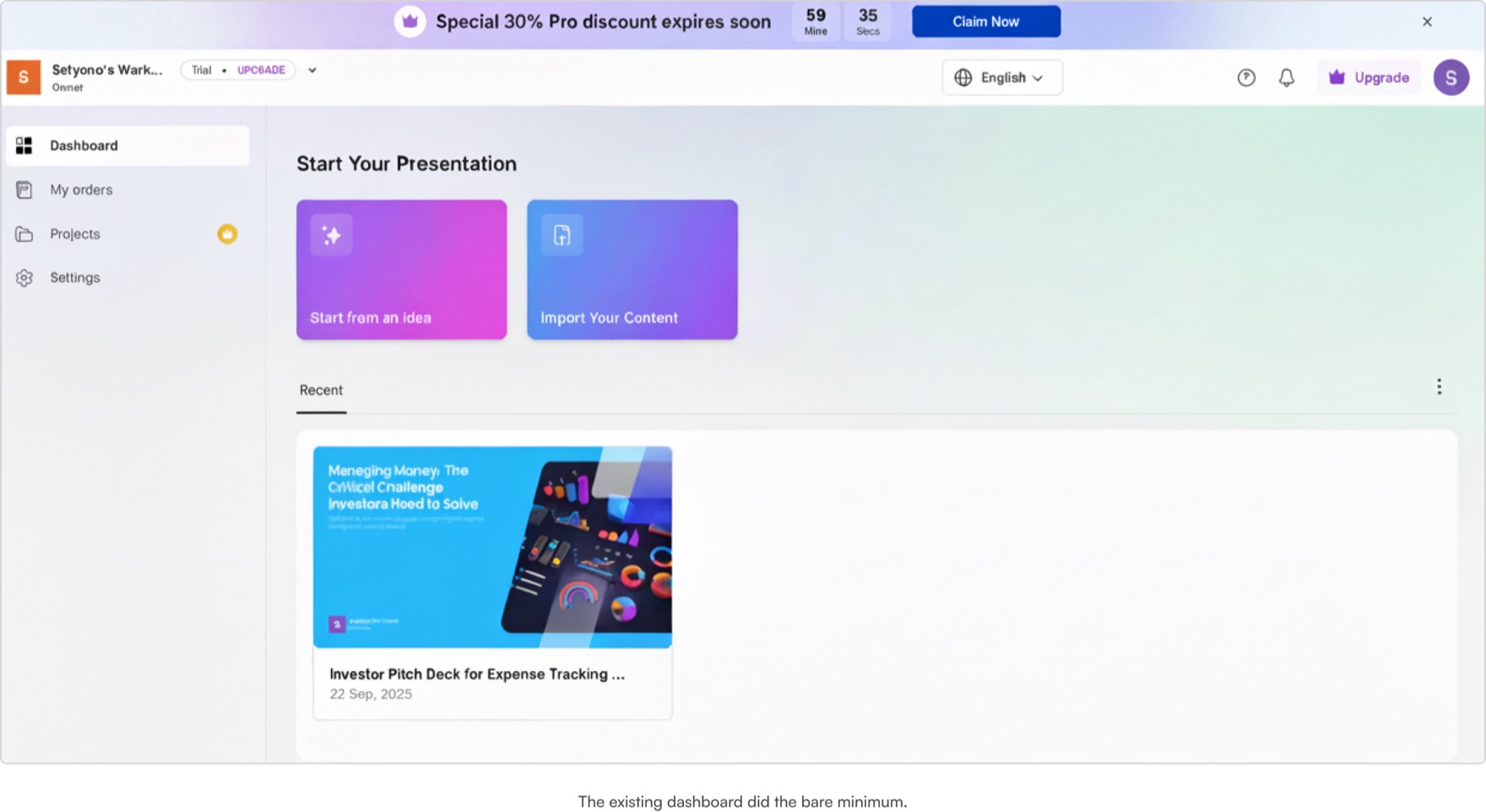Image resolution: width=1486 pixels, height=812 pixels.
Task: Start a presentation from an idea
Action: tap(401, 269)
